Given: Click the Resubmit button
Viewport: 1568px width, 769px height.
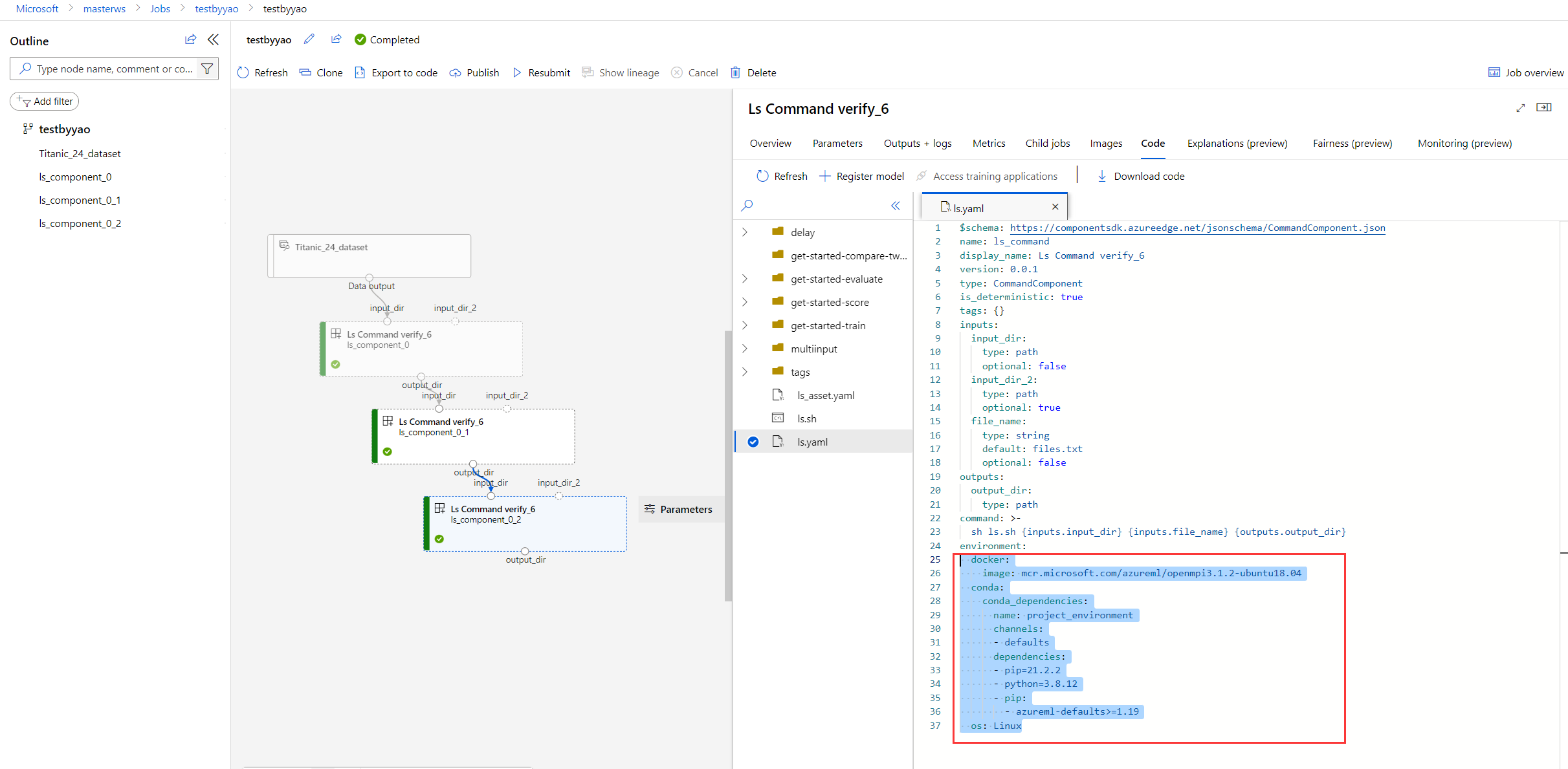Looking at the screenshot, I should [x=541, y=72].
